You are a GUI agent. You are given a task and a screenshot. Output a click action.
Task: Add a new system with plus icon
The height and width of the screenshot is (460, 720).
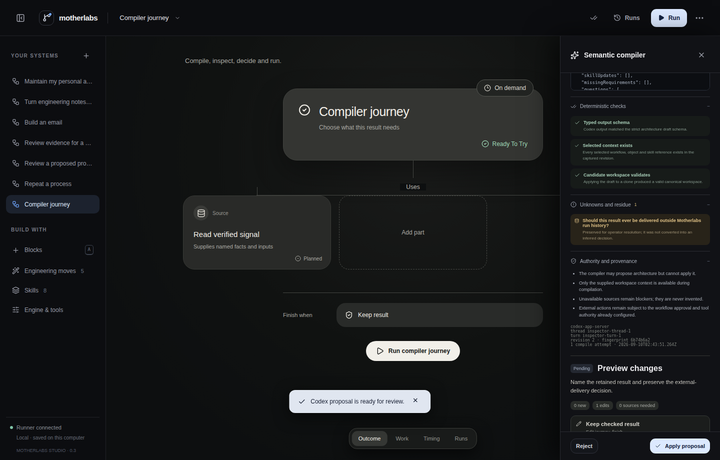(86, 56)
